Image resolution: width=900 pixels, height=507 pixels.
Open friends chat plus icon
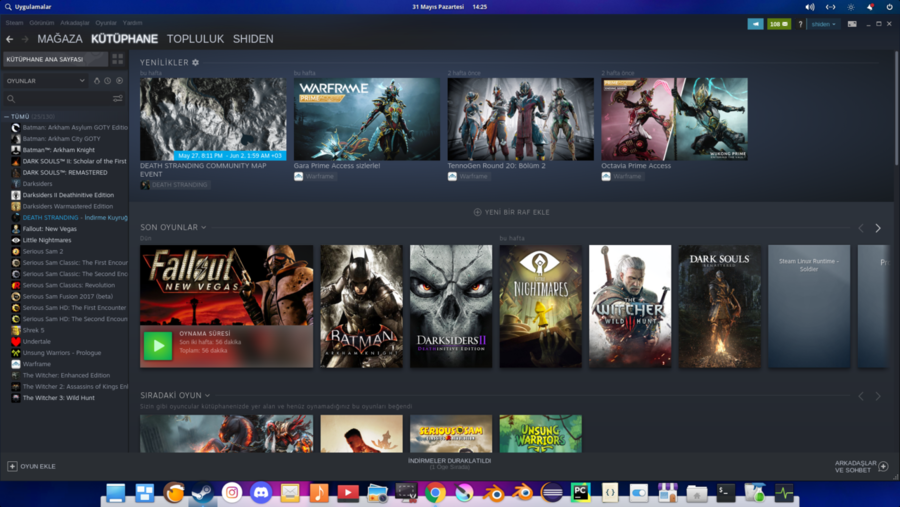tap(883, 466)
